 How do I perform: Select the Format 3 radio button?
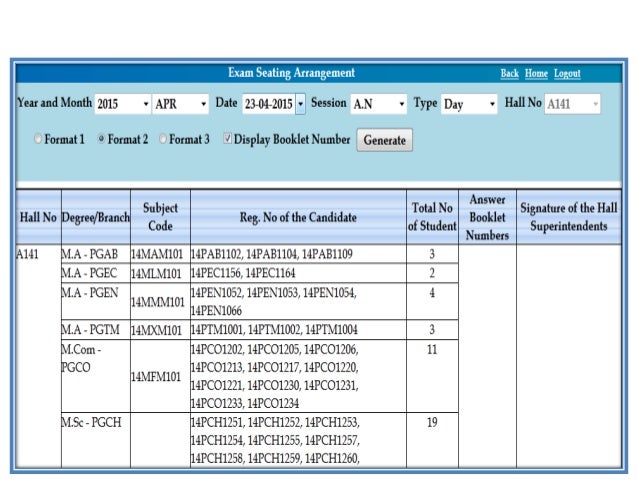163,139
